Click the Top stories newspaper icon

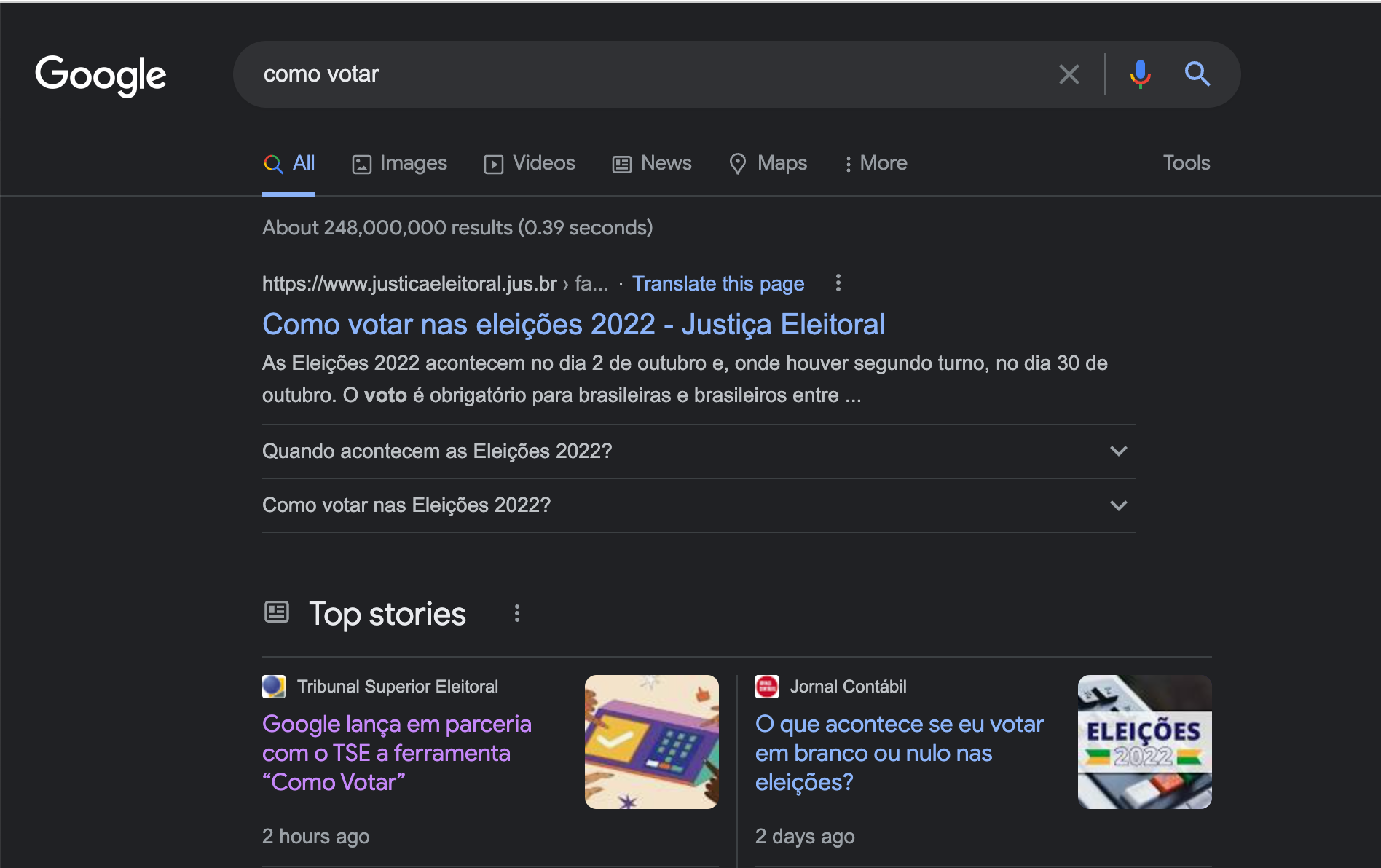coord(277,612)
